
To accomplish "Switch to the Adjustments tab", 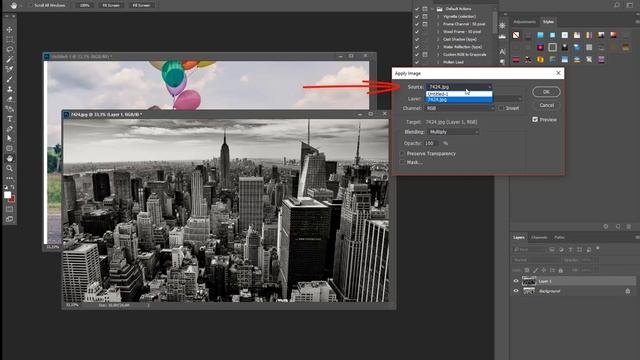I will pos(524,22).
